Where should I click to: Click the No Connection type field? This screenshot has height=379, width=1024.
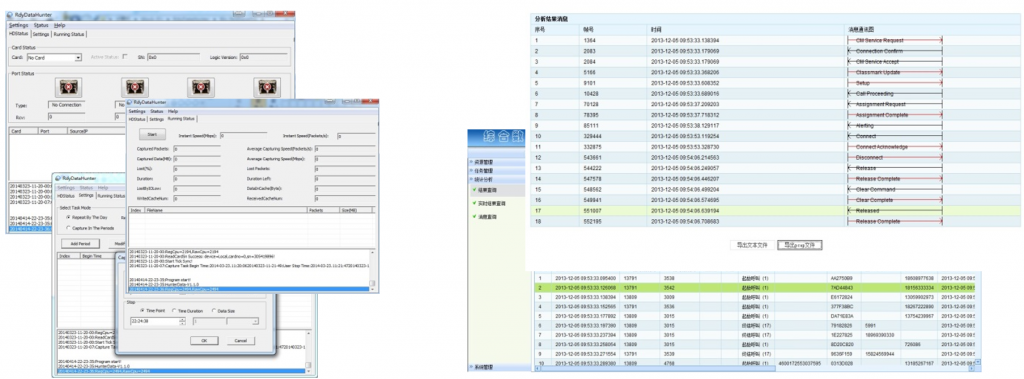pyautogui.click(x=66, y=105)
